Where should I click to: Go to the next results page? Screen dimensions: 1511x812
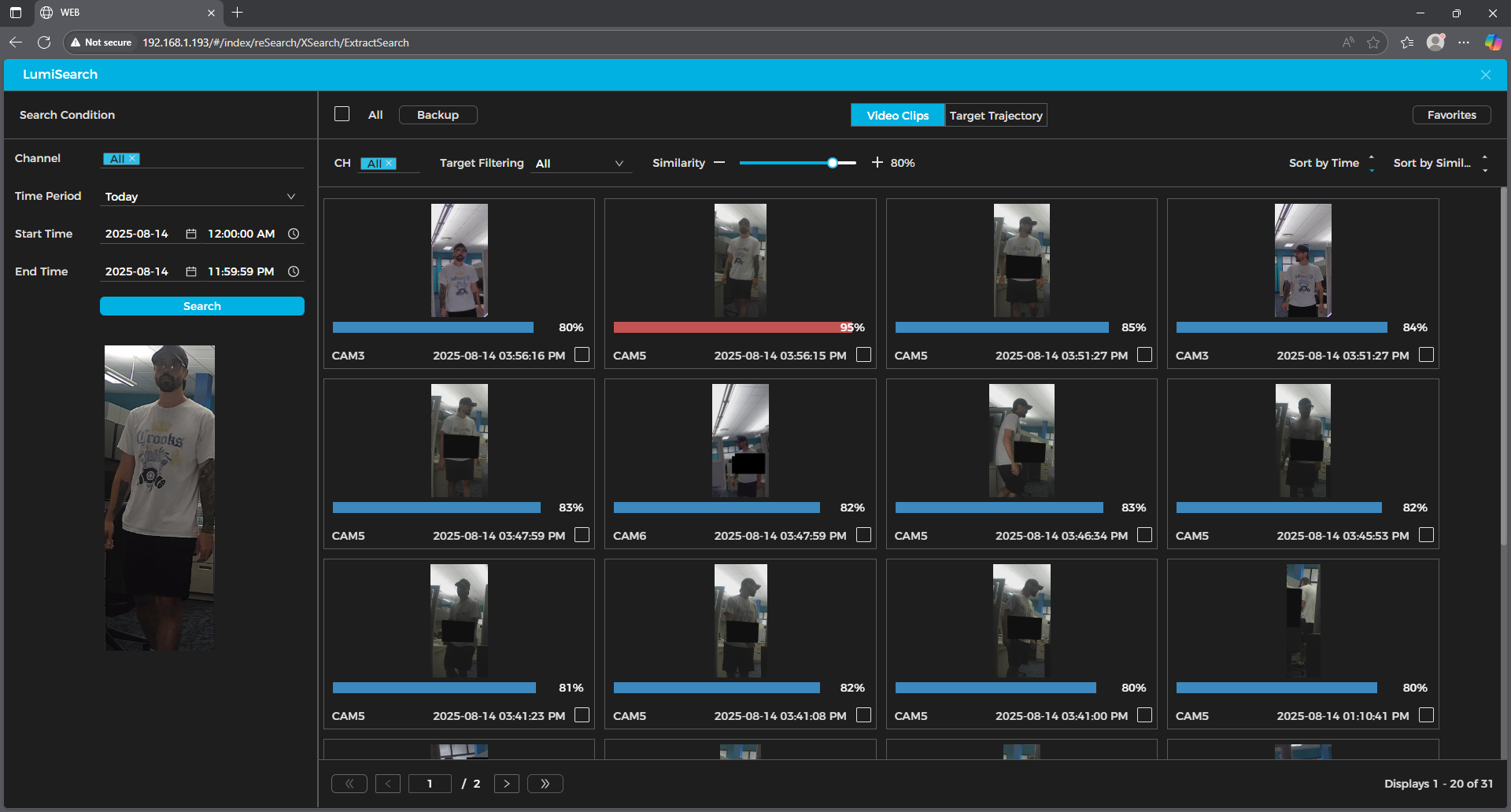pos(506,784)
